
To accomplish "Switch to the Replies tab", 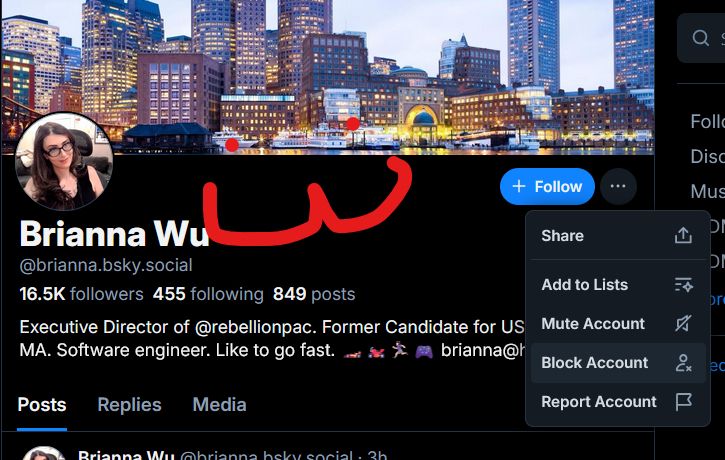I will click(129, 405).
